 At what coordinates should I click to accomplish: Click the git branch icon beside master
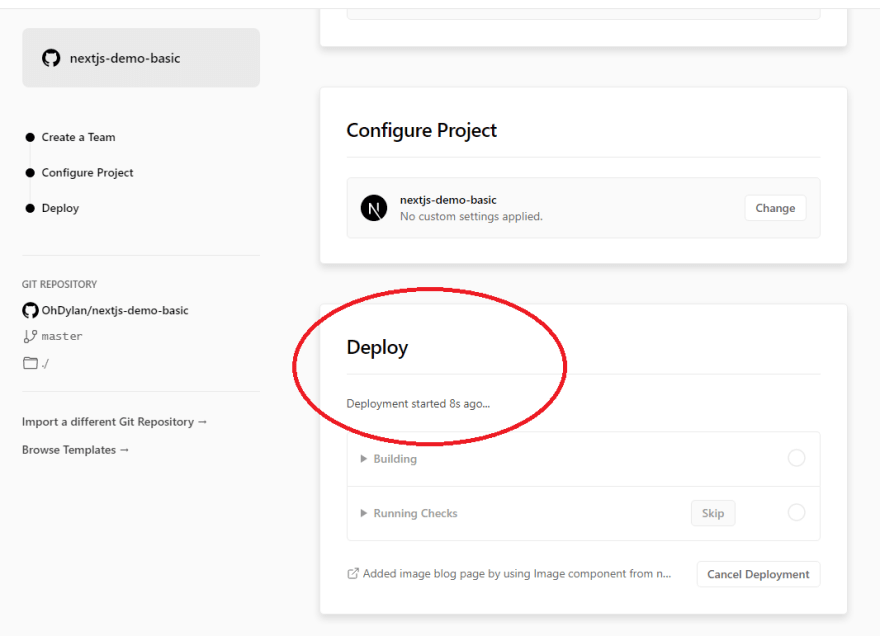tap(30, 336)
